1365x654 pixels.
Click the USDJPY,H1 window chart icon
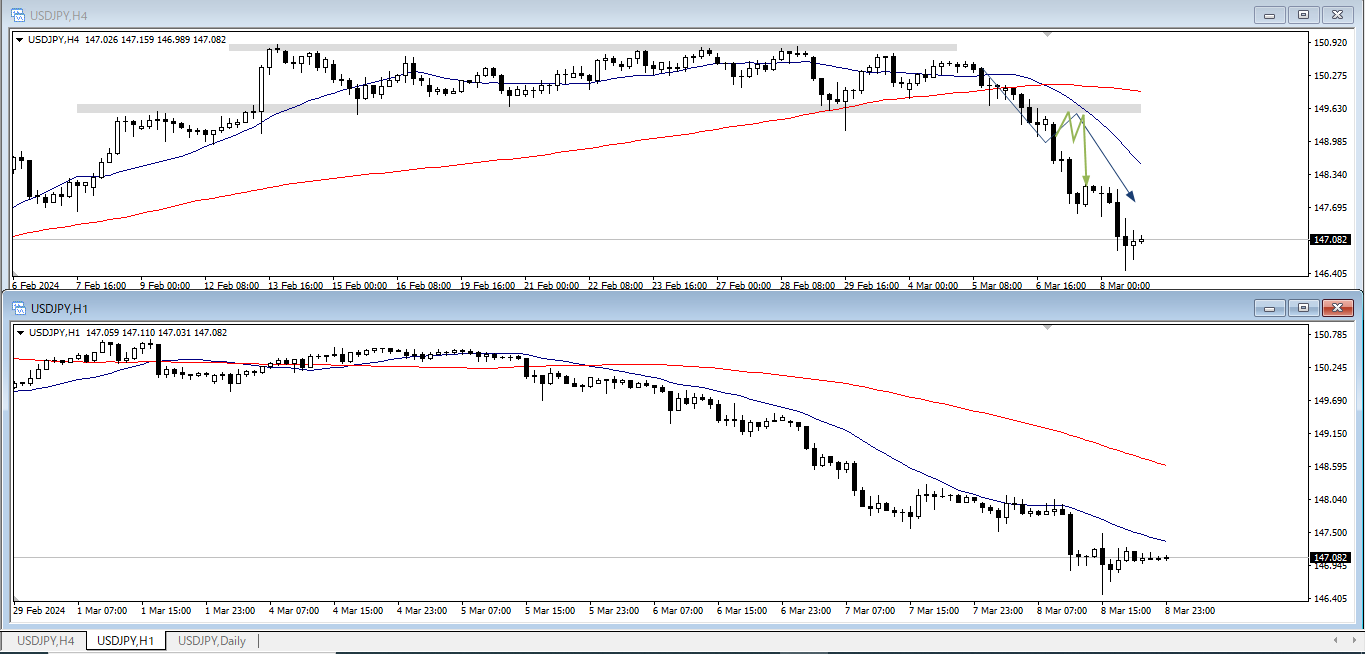[x=18, y=307]
